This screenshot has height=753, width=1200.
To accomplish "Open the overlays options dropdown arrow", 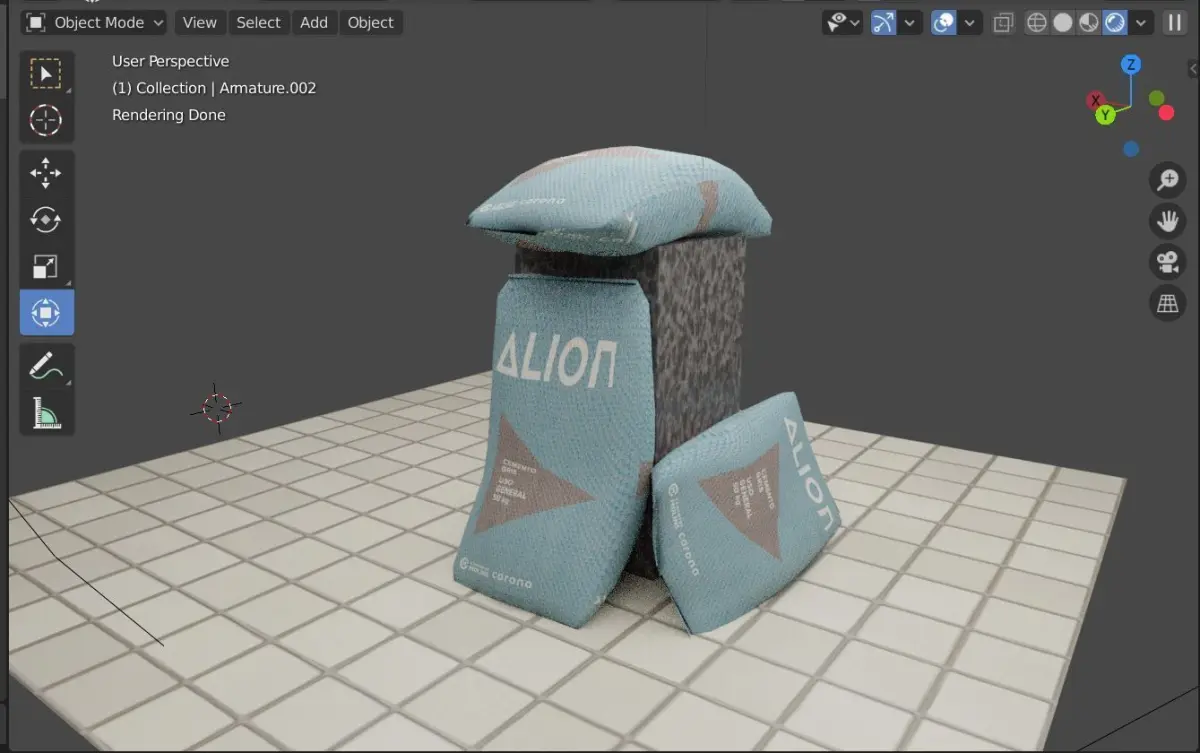I will tap(969, 22).
